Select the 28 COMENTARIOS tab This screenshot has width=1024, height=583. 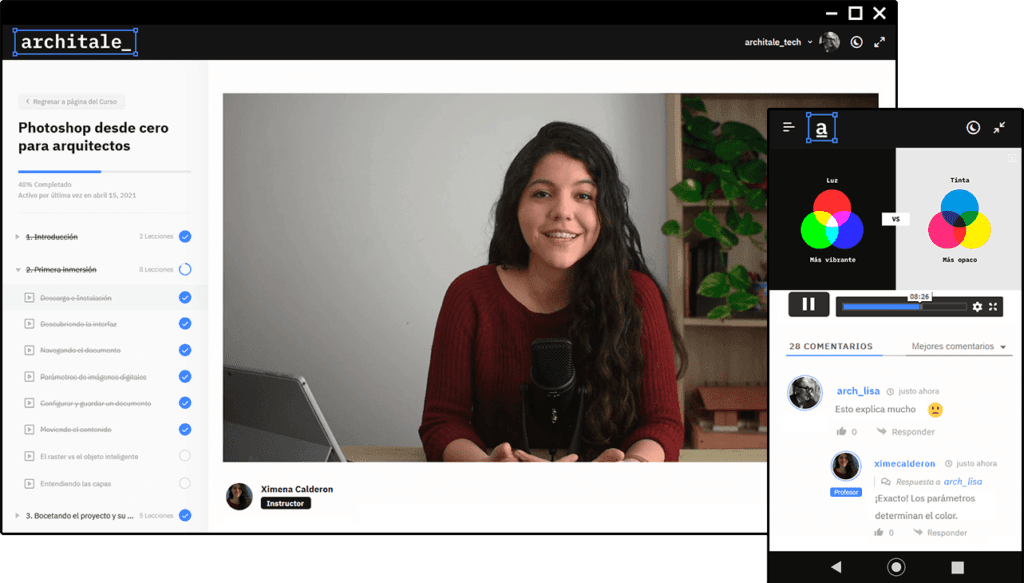click(831, 347)
